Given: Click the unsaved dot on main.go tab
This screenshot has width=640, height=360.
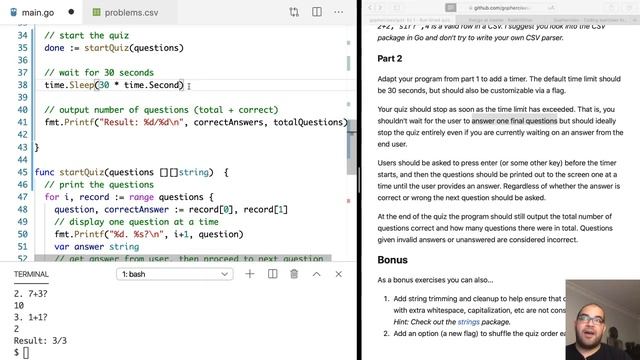Looking at the screenshot, I should point(71,12).
